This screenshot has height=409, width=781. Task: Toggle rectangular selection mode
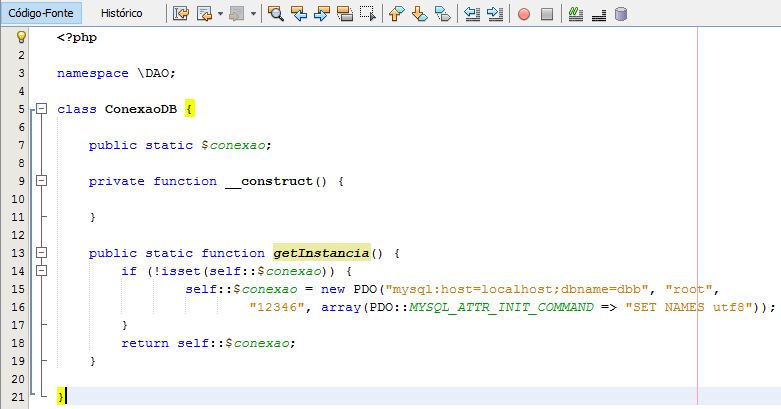tap(368, 13)
